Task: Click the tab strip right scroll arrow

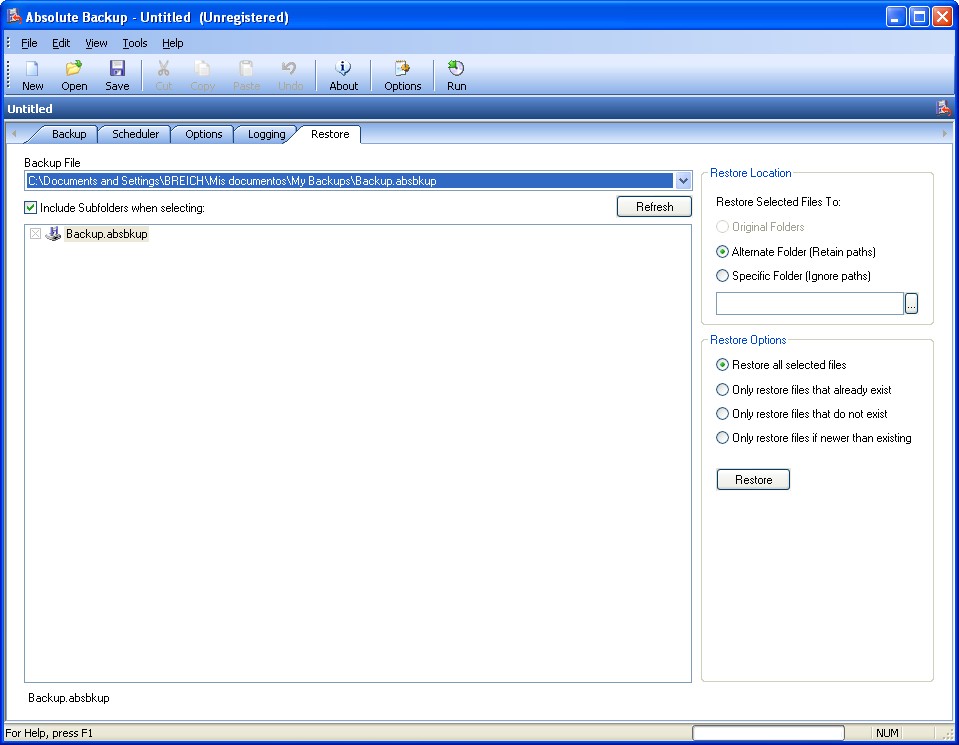Action: coord(944,133)
